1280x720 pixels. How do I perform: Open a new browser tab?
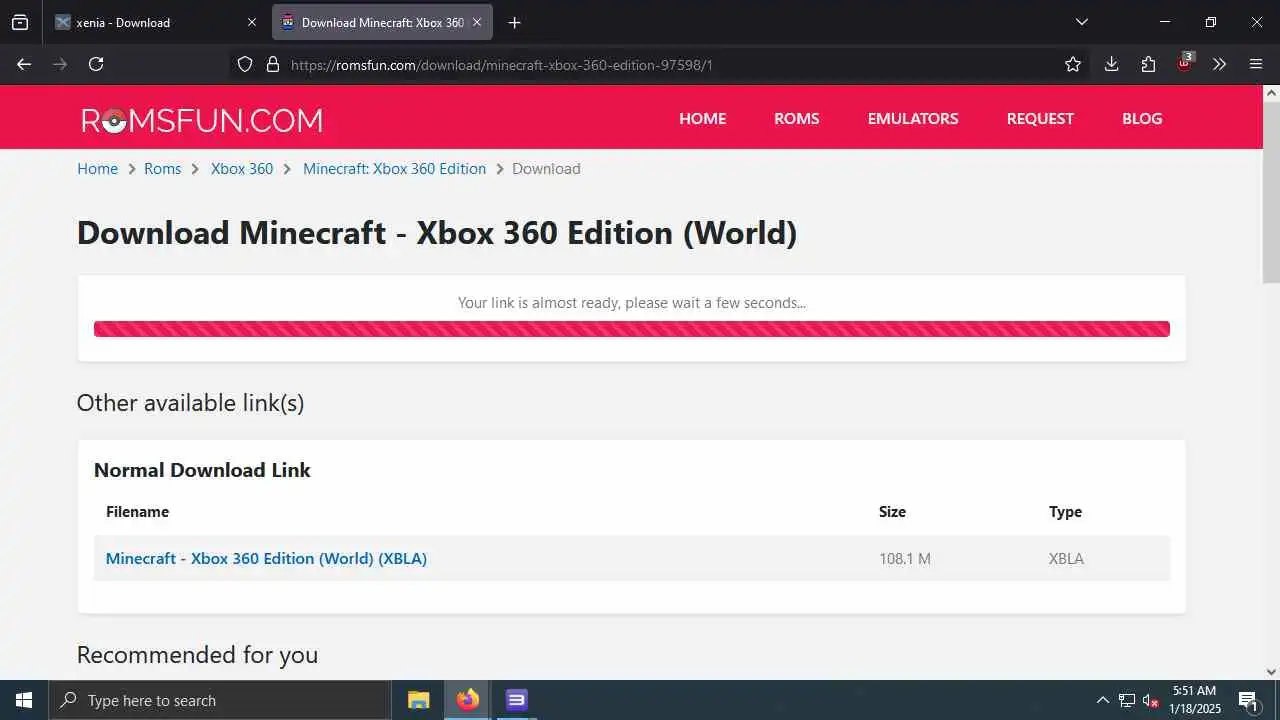[514, 22]
